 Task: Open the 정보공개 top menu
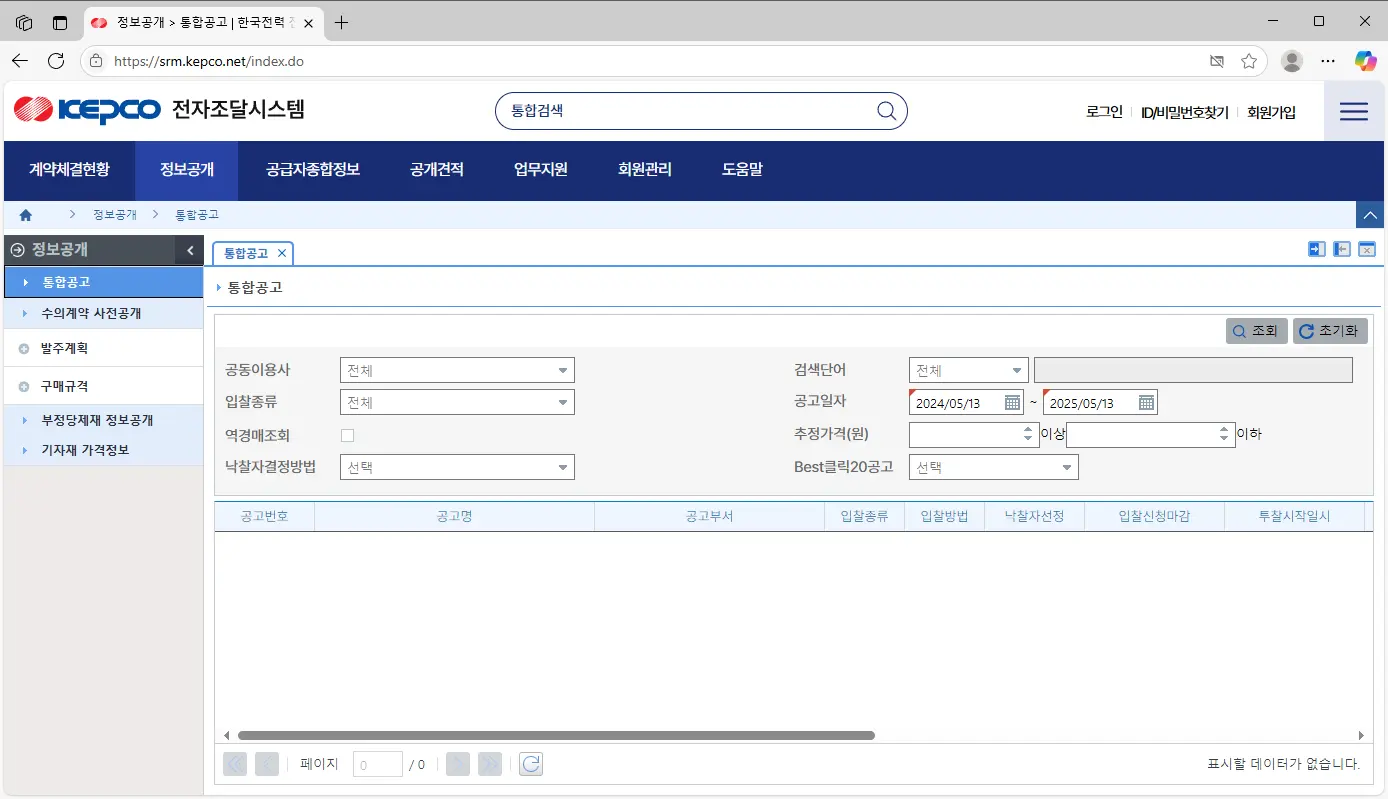tap(187, 170)
